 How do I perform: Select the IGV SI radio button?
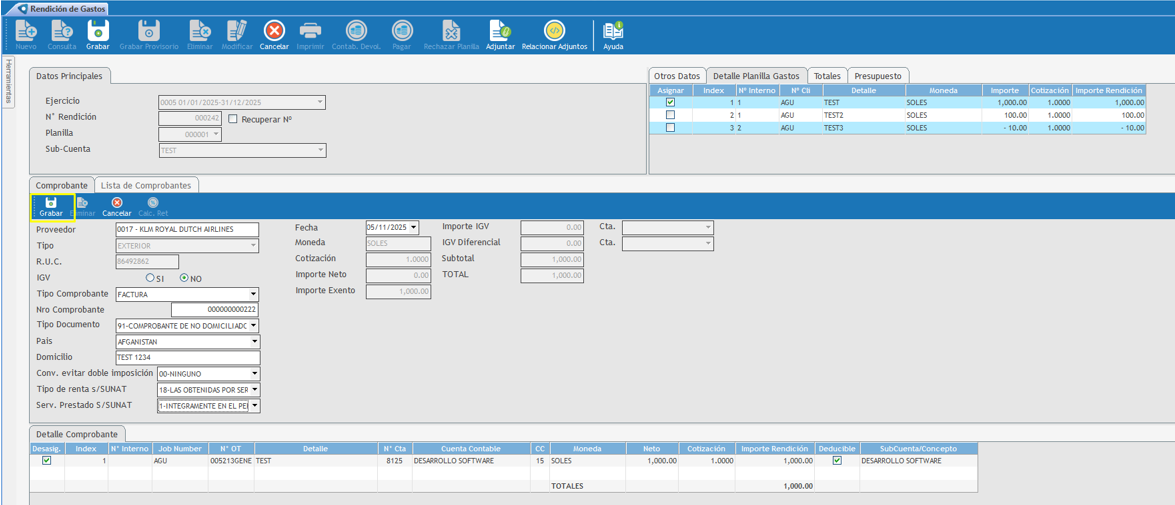[150, 278]
